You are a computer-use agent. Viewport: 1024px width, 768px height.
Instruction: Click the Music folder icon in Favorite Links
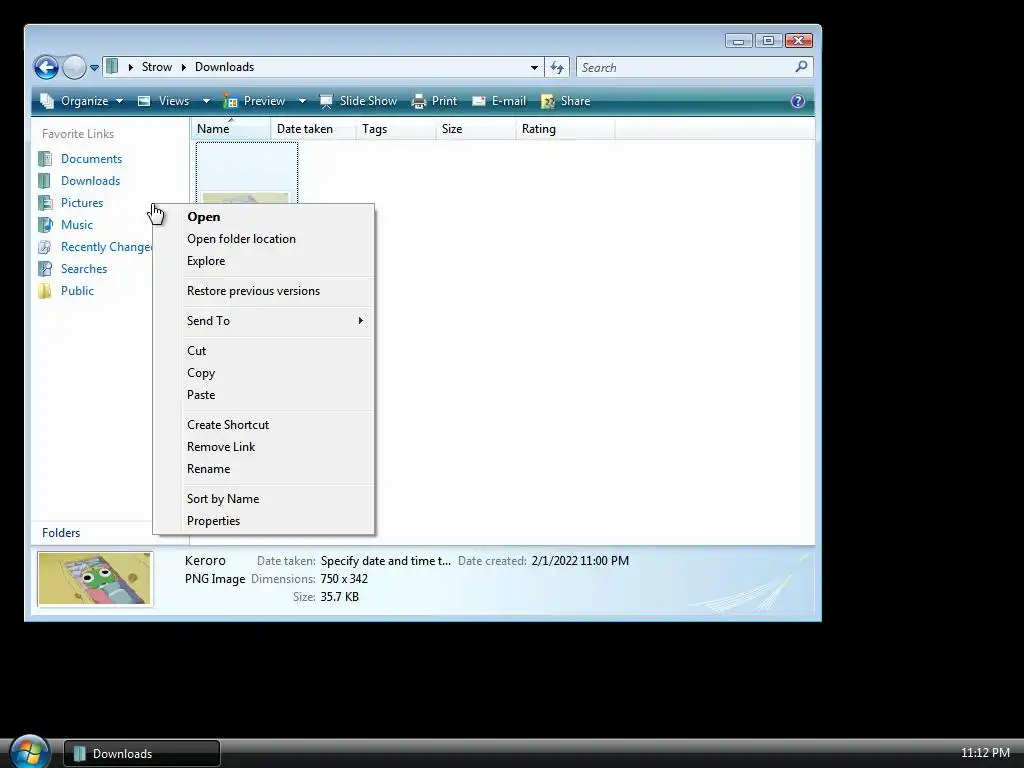pyautogui.click(x=45, y=225)
